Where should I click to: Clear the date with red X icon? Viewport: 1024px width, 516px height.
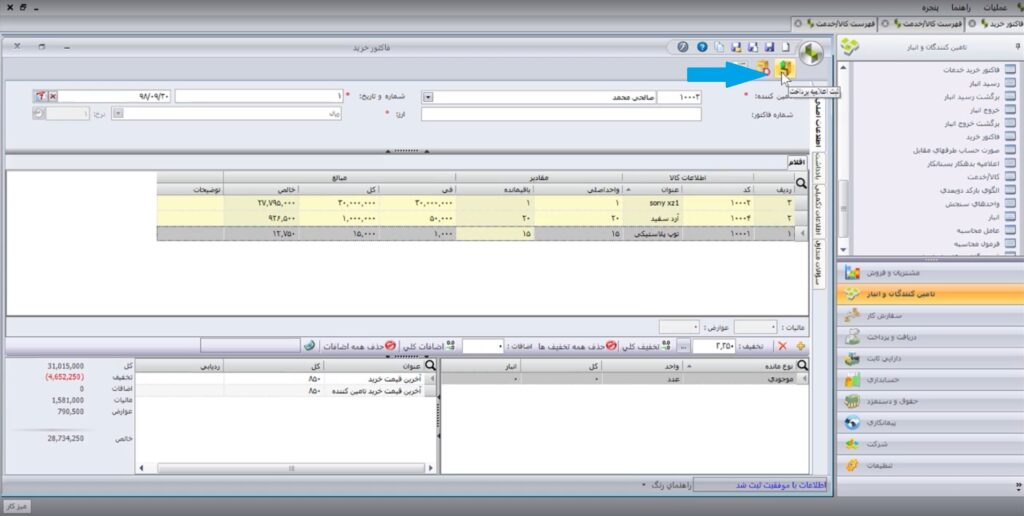tap(53, 96)
